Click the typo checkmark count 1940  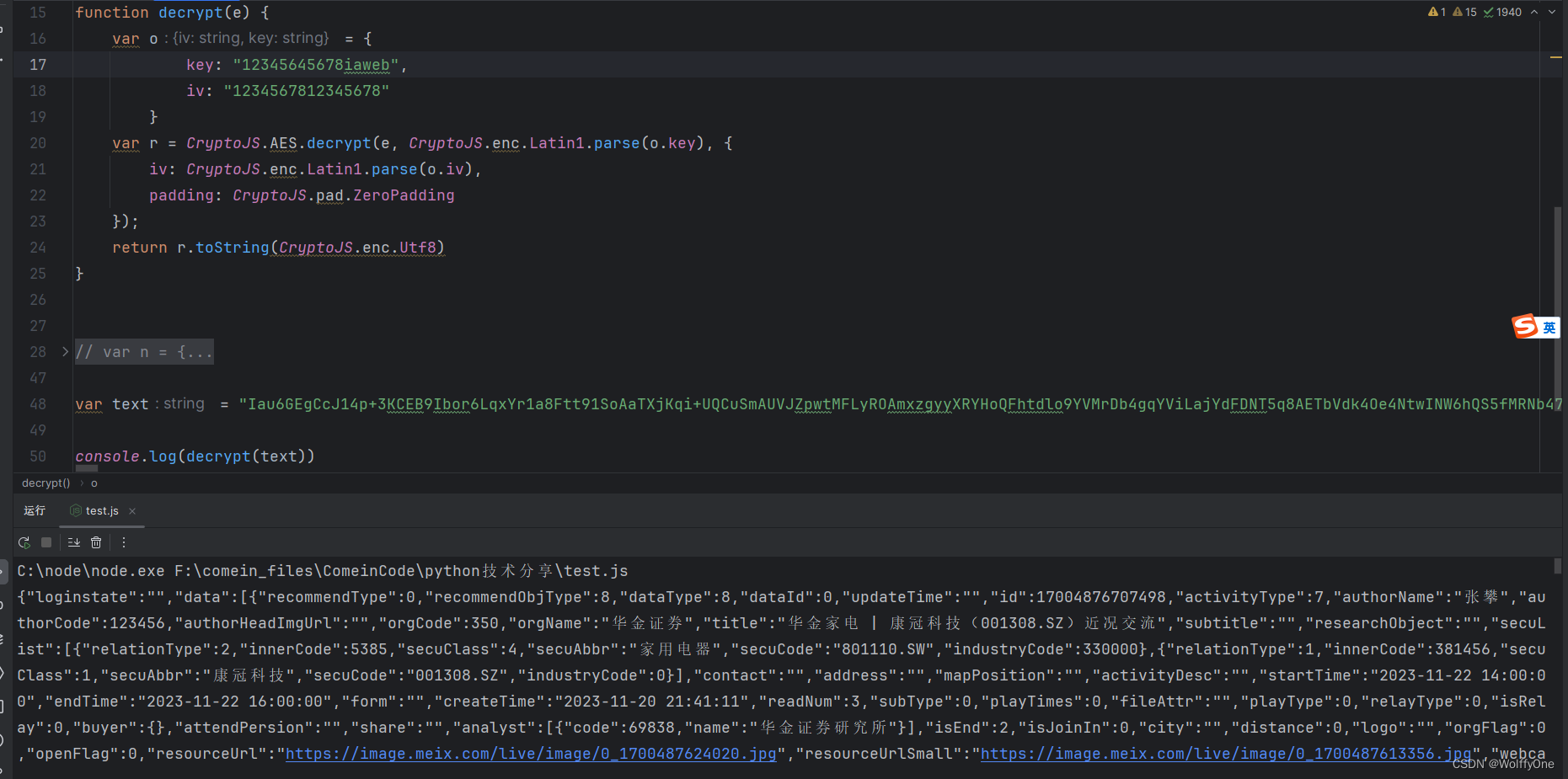1502,12
